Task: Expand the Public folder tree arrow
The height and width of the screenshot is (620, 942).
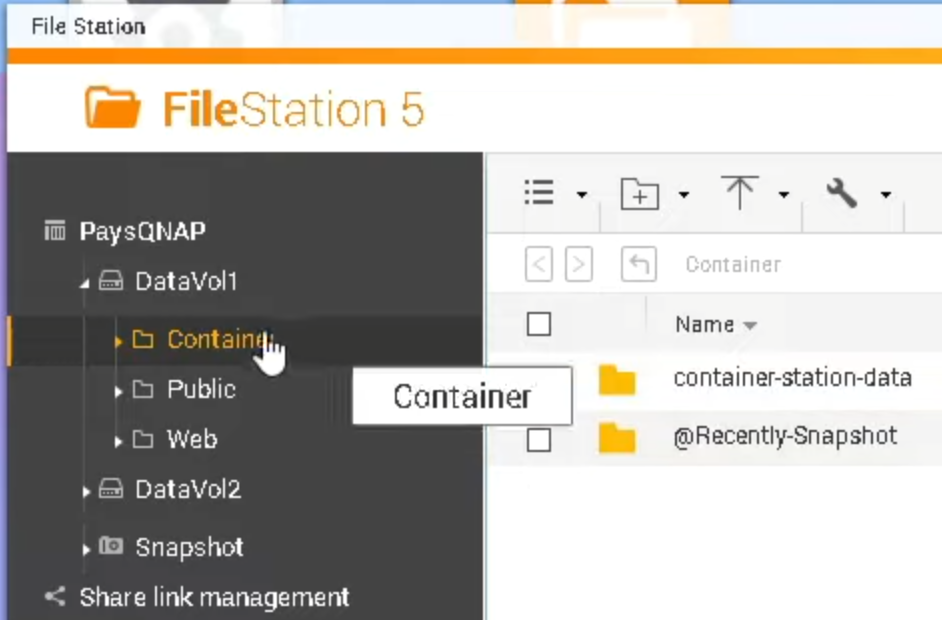Action: (118, 391)
